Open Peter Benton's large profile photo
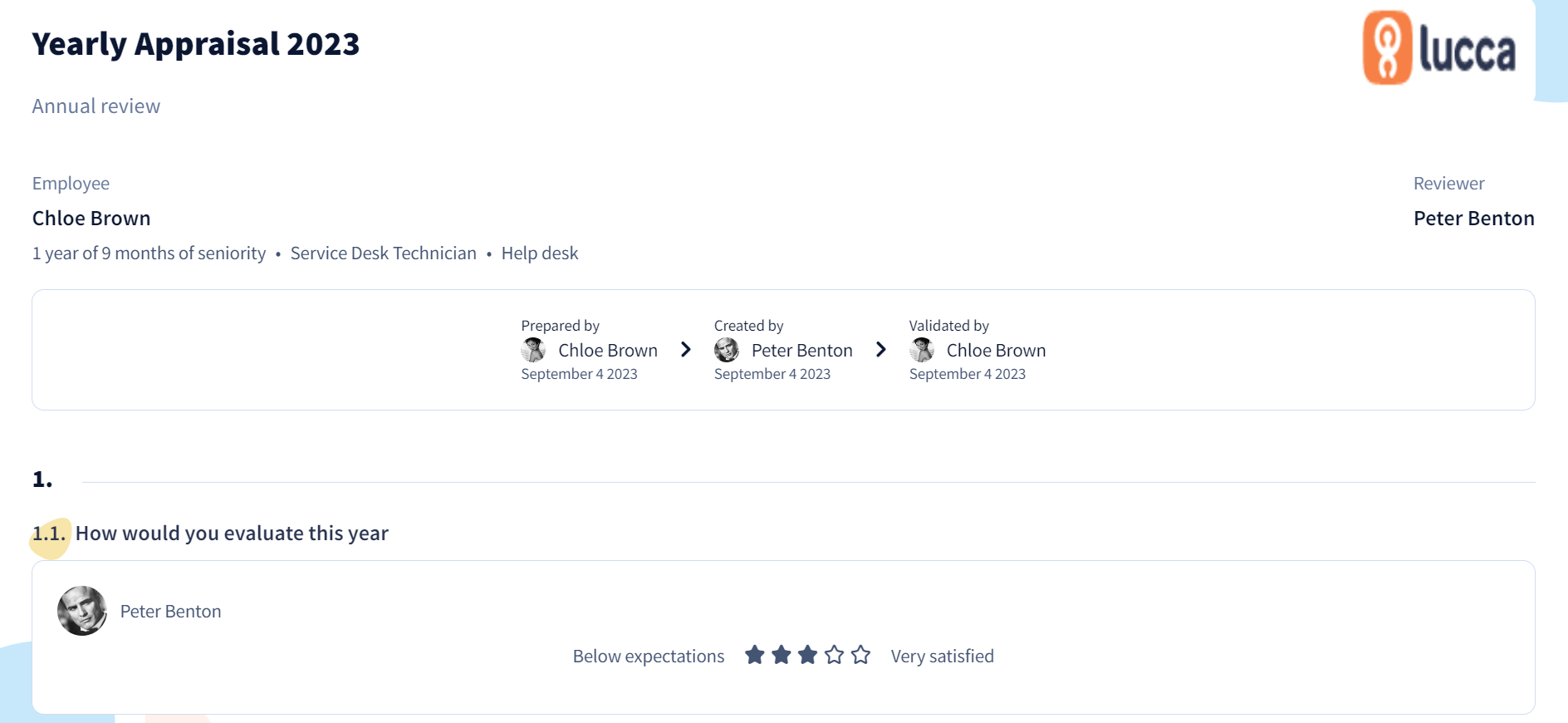 click(82, 611)
